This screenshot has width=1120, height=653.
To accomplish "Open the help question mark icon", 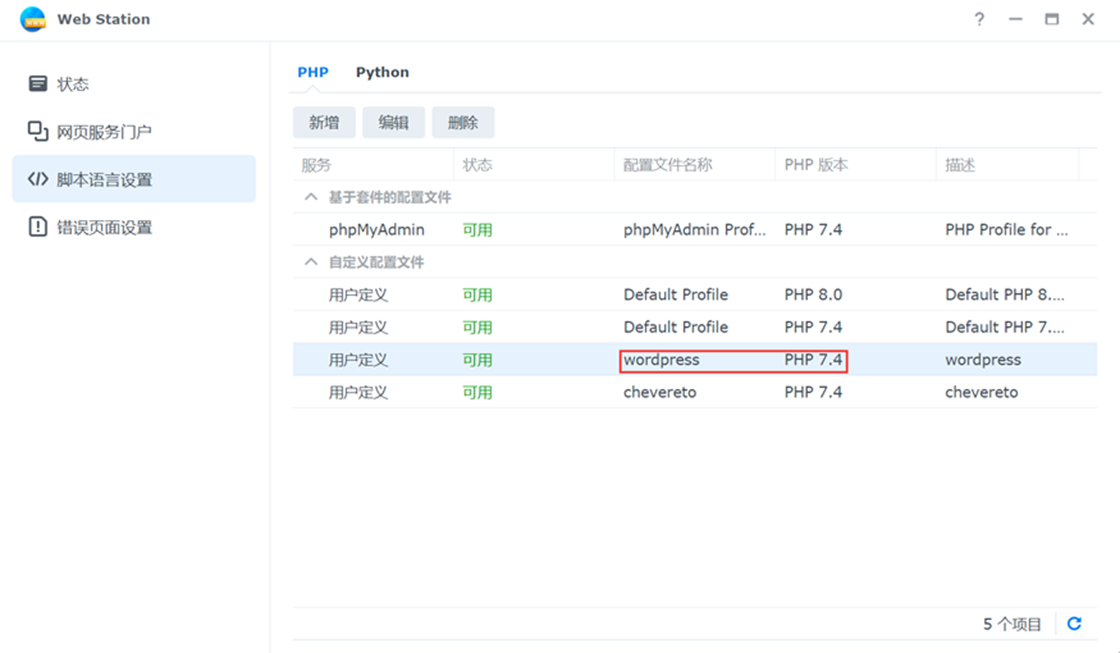I will 979,19.
